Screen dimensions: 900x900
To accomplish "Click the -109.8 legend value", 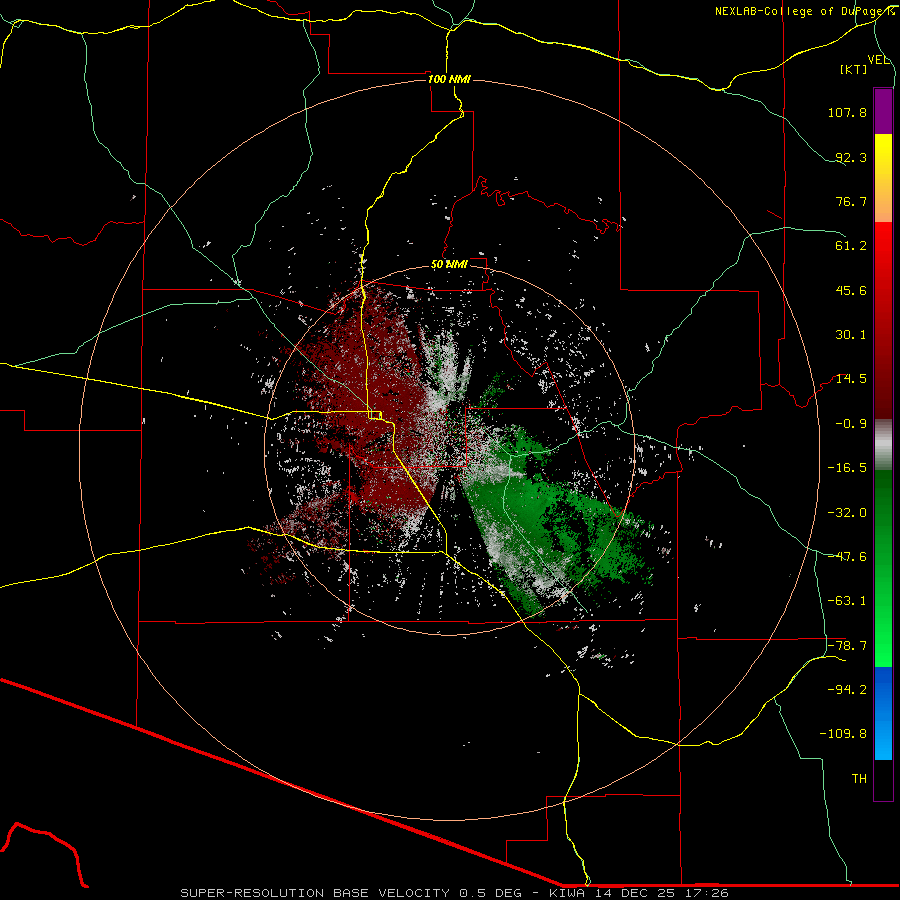I will [843, 734].
